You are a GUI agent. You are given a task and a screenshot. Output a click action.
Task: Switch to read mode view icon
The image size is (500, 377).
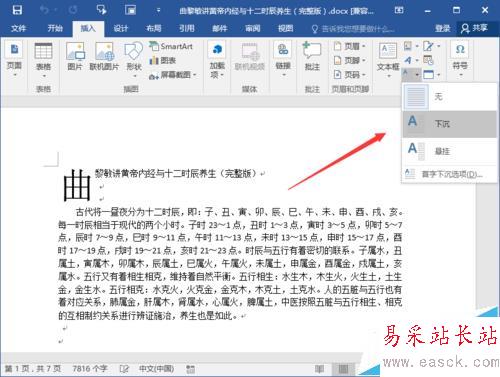(x=319, y=369)
